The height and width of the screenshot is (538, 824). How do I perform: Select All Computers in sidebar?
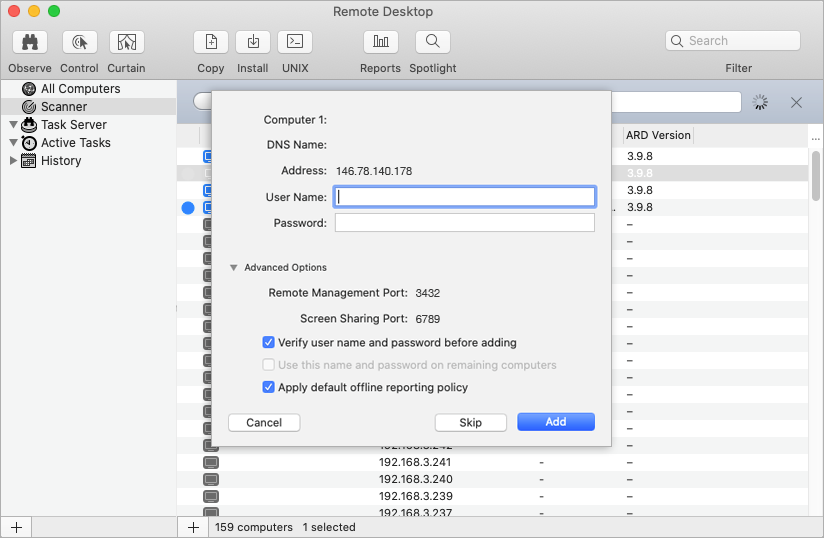pos(80,89)
